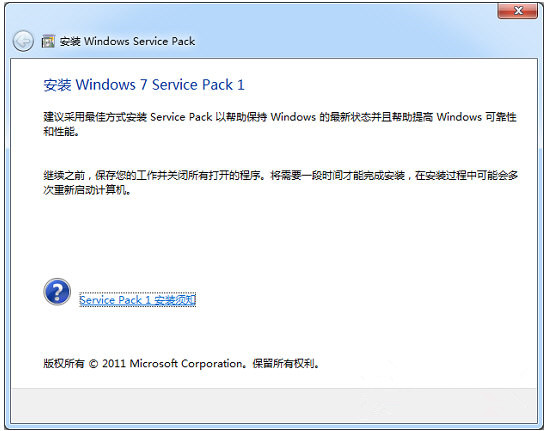Click the Windows 可靠性 text in first paragraph
Screen dimensions: 546x431
[x=476, y=117]
